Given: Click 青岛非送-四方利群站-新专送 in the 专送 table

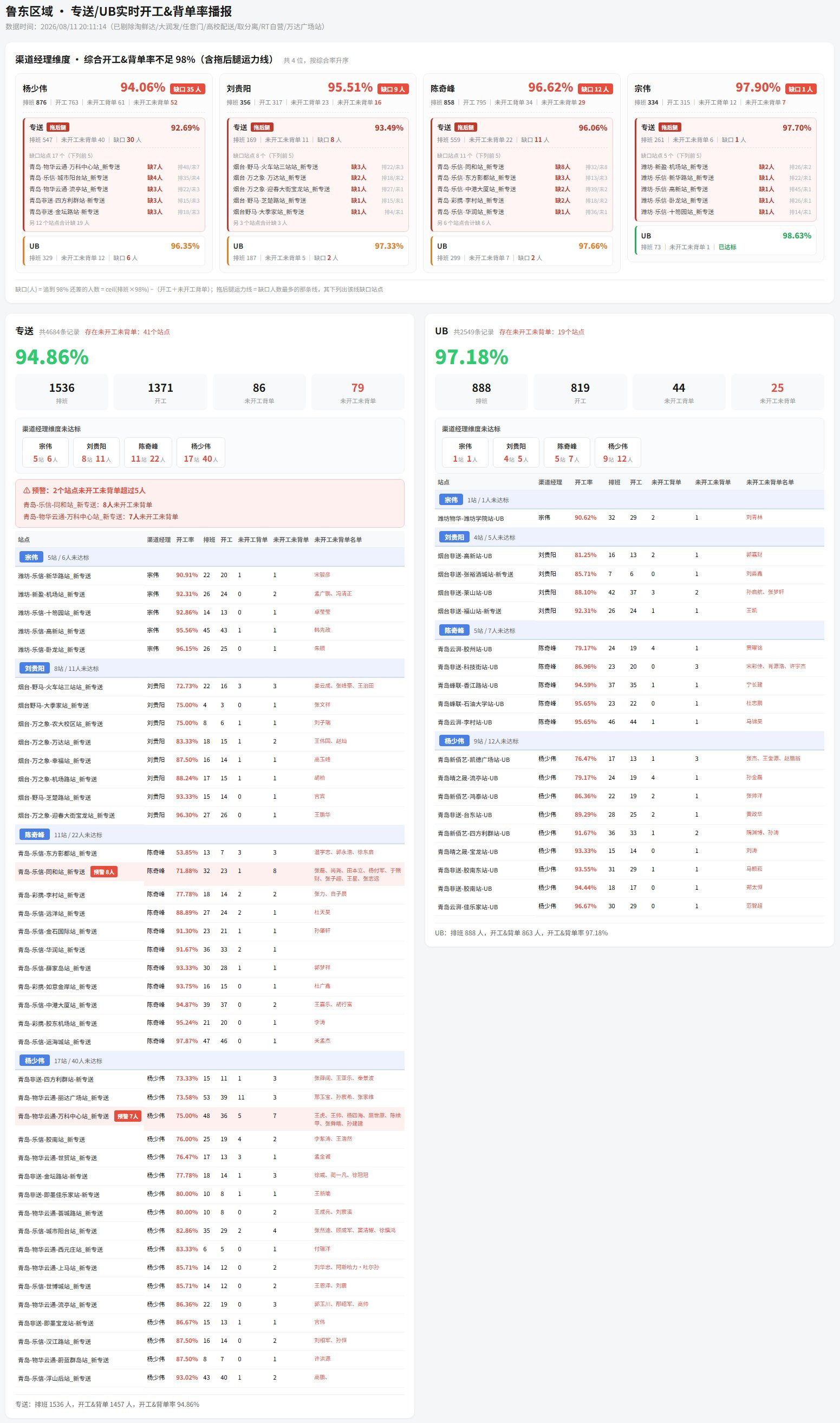Looking at the screenshot, I should (x=56, y=1079).
